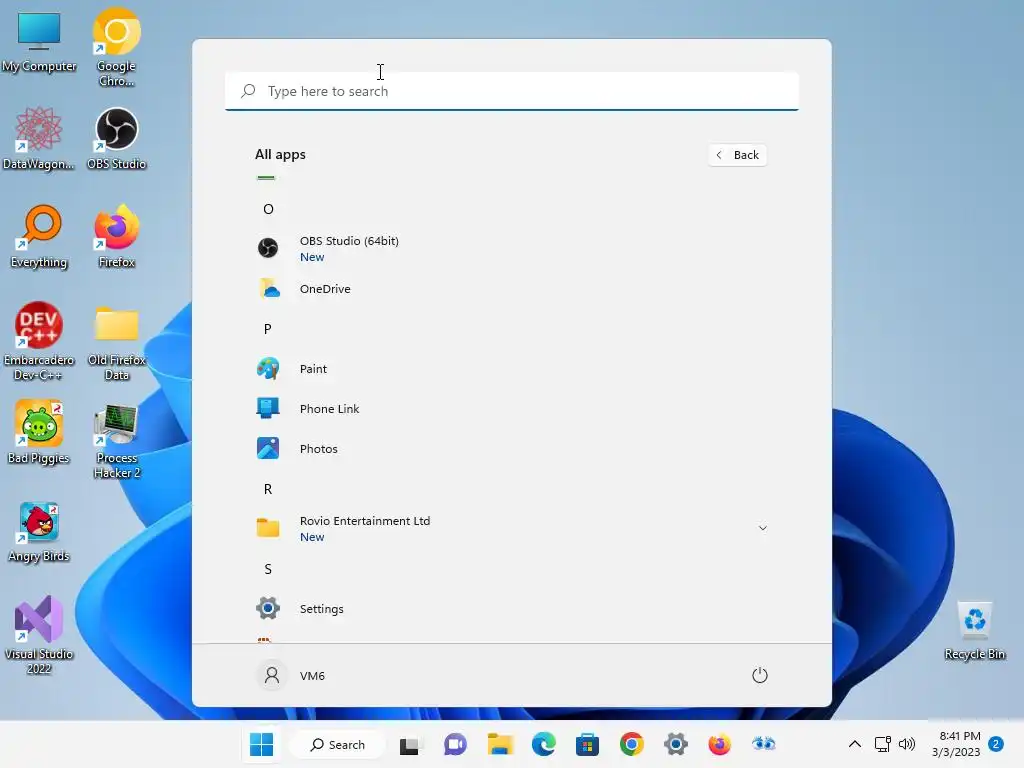Open Settings gear on the taskbar

tap(675, 744)
